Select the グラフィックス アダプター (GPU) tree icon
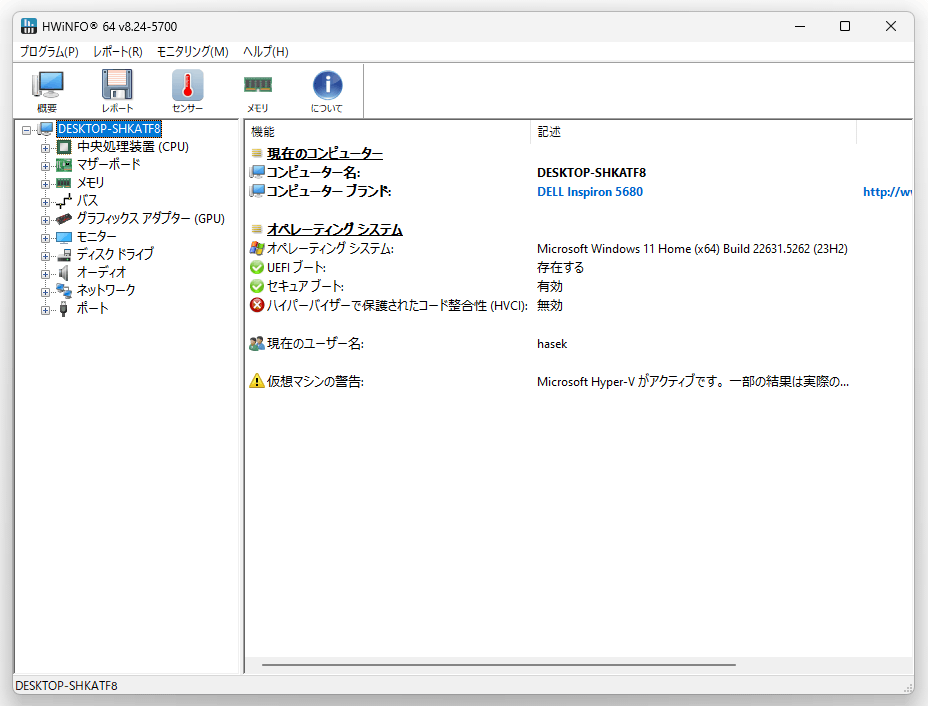 coord(64,219)
